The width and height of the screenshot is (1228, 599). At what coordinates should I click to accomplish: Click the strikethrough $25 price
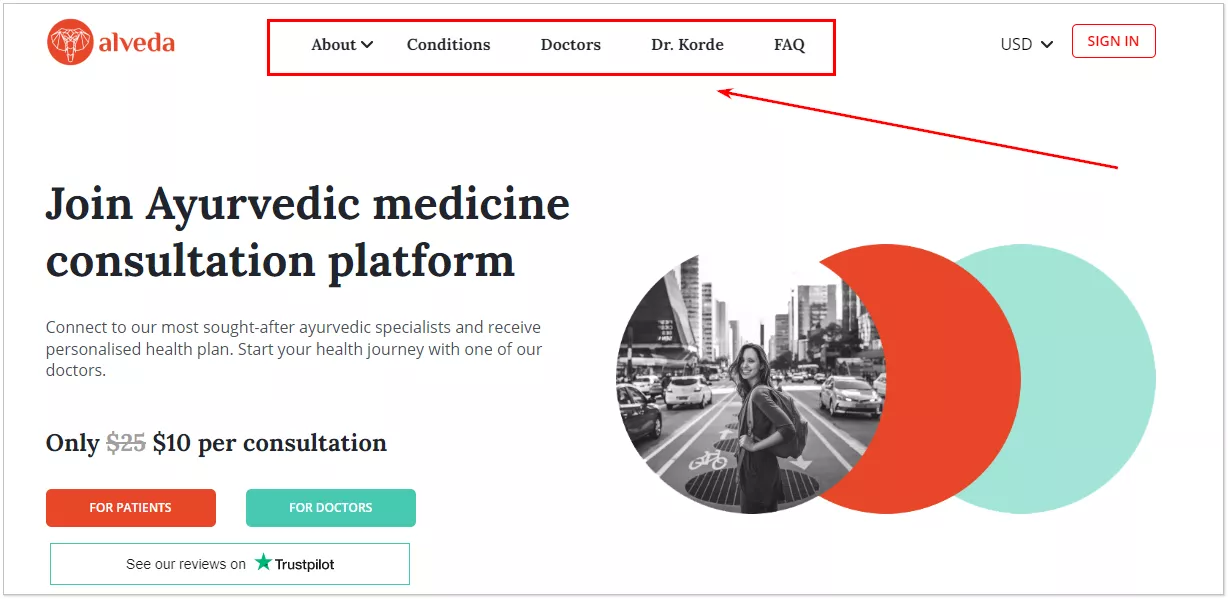click(126, 443)
